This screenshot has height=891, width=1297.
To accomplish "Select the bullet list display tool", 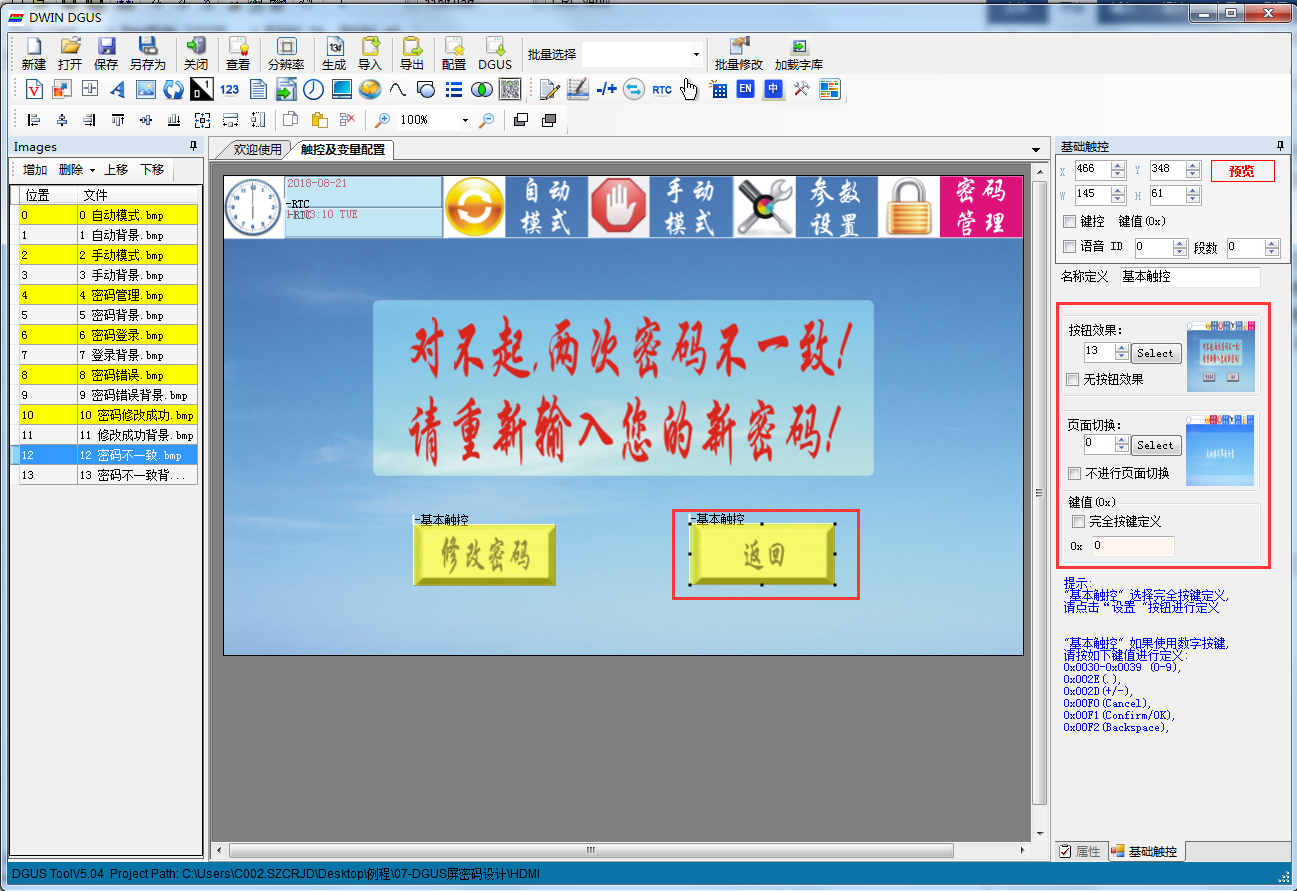I will (x=454, y=90).
